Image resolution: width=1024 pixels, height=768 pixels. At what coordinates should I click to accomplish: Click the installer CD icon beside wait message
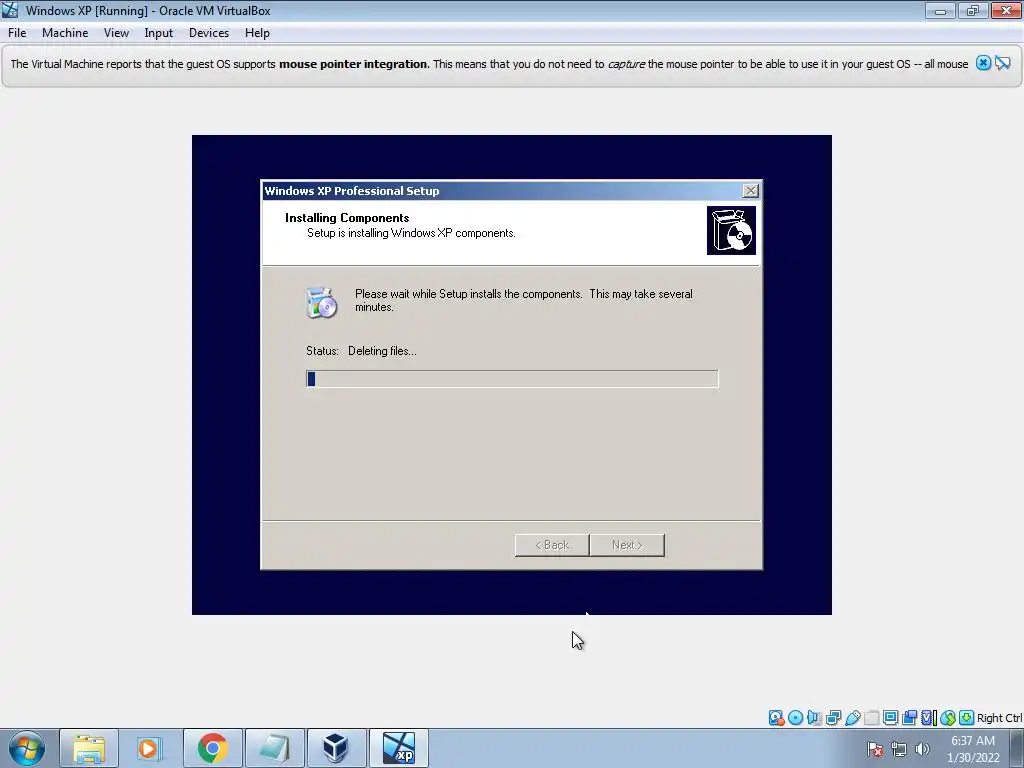tap(321, 303)
